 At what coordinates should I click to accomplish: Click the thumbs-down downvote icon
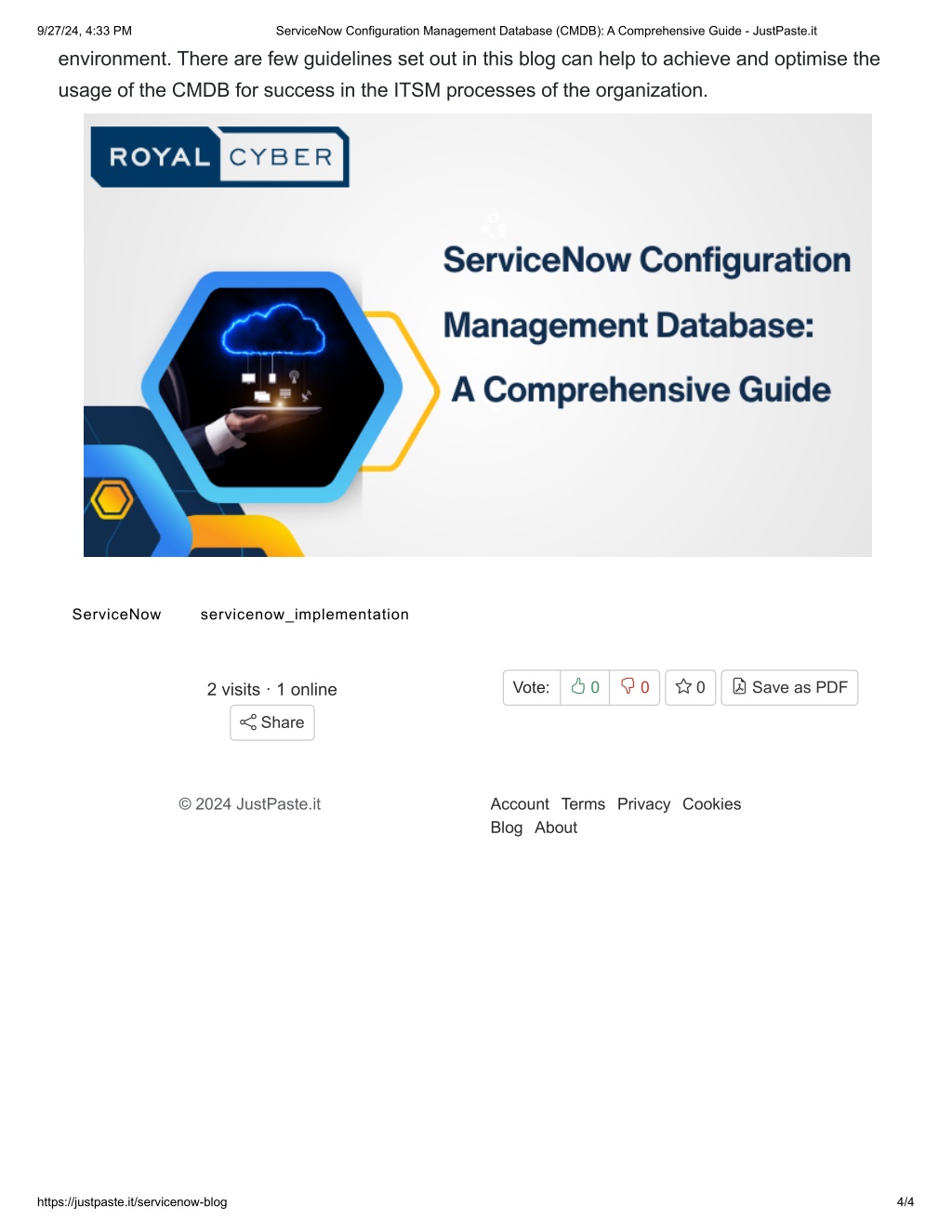628,687
